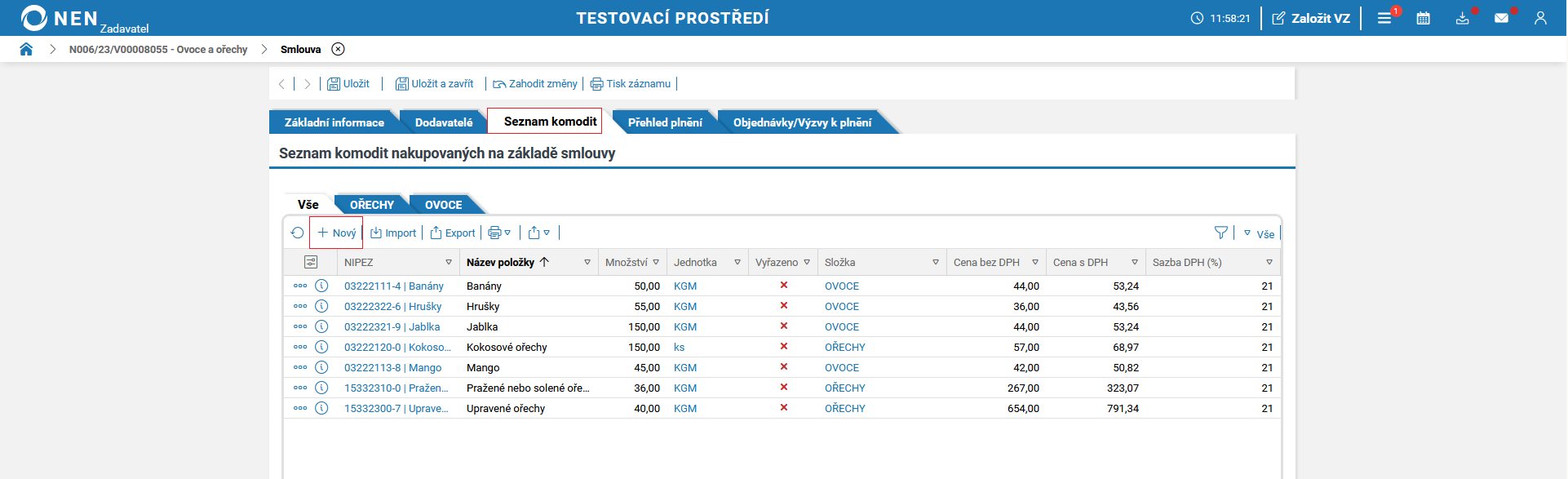This screenshot has height=479, width=1568.
Task: Open NIPEZ column filter dropdown
Action: pos(449,262)
